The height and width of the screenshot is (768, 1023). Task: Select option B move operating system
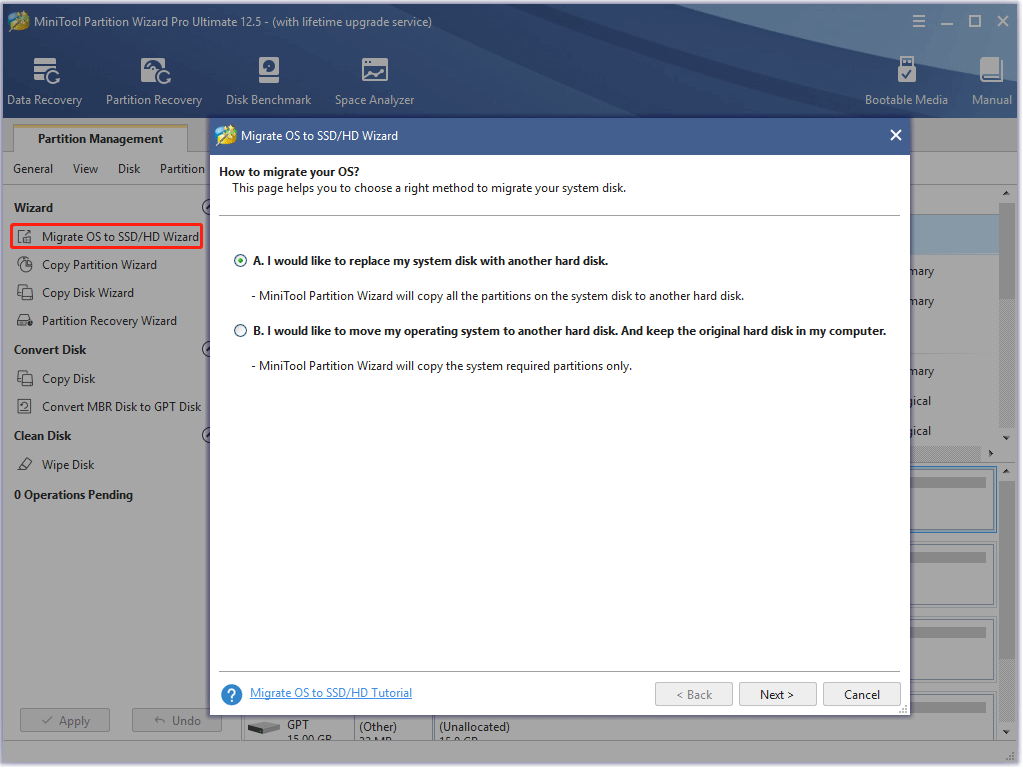240,331
